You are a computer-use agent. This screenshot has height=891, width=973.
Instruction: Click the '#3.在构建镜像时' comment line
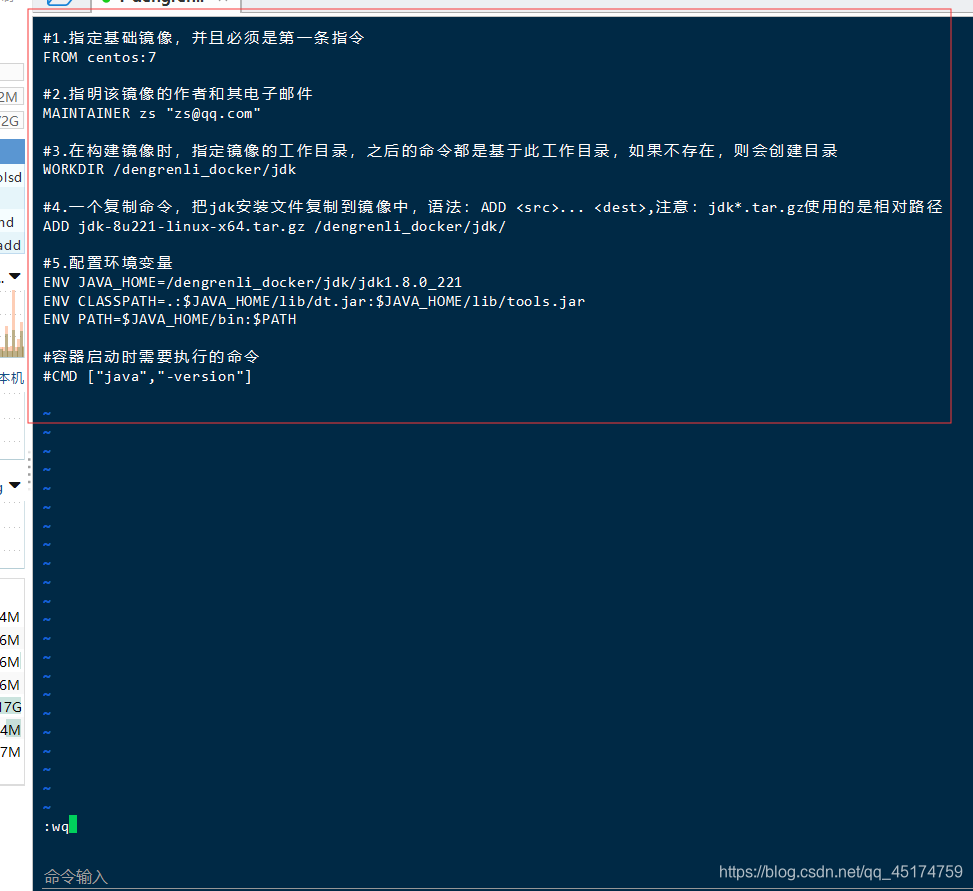pyautogui.click(x=440, y=151)
